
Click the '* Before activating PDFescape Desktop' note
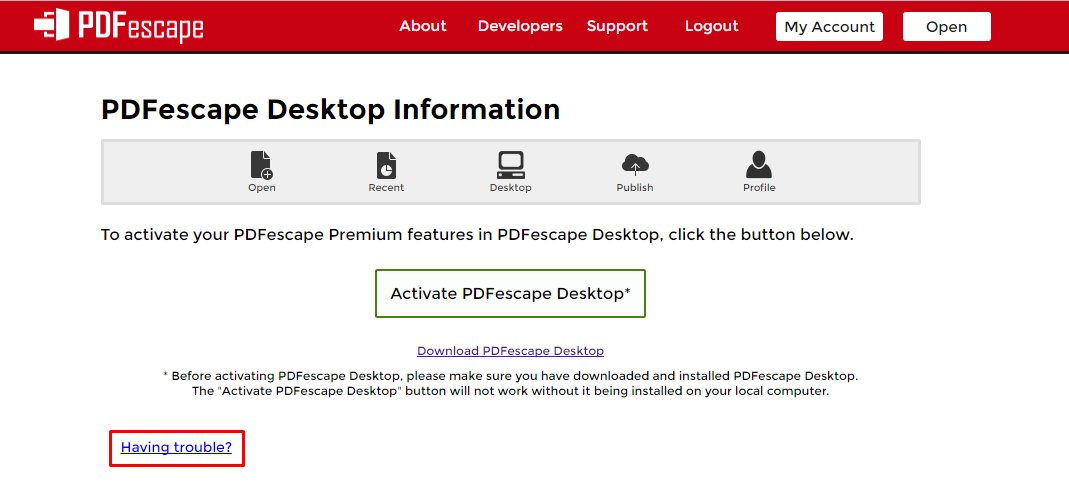pyautogui.click(x=511, y=376)
